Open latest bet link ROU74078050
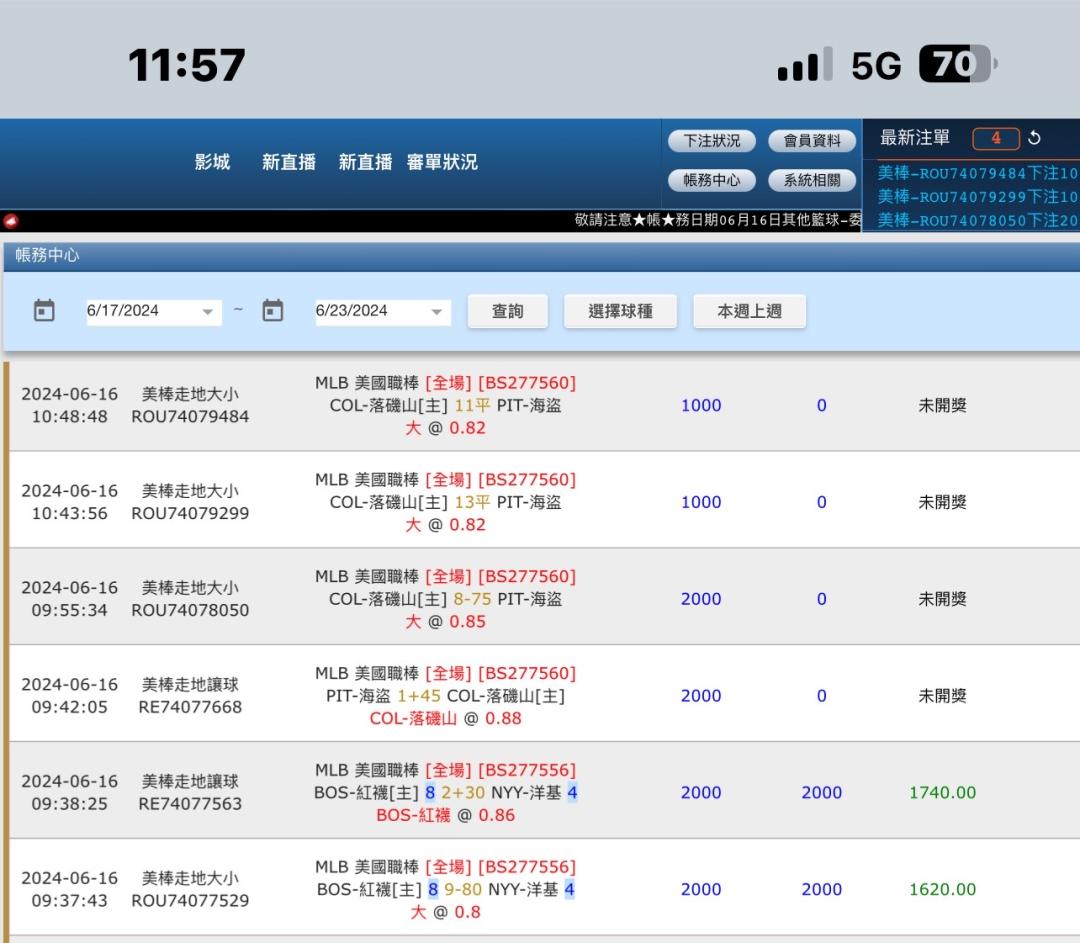Image resolution: width=1080 pixels, height=943 pixels. [977, 220]
